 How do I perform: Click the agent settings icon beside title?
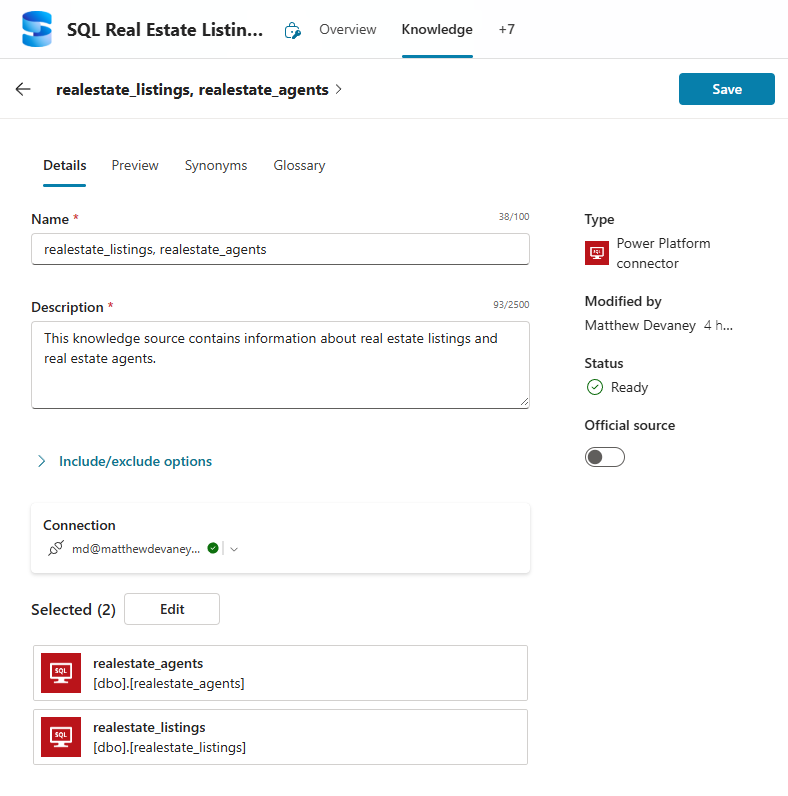tap(292, 30)
